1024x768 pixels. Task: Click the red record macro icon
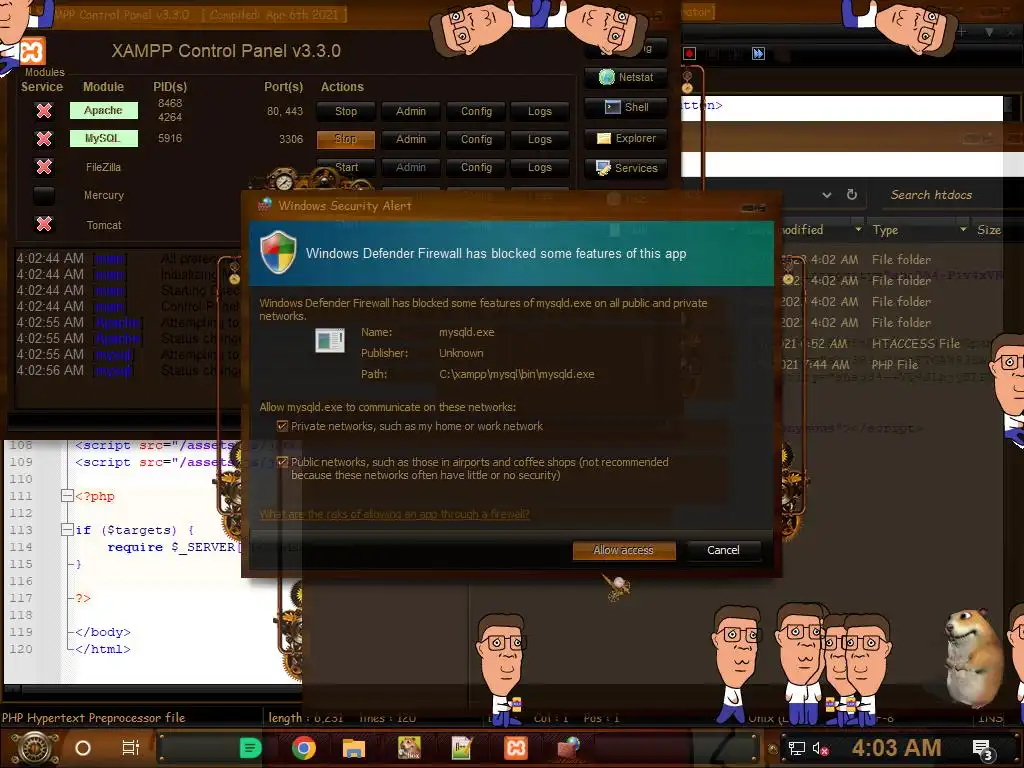[690, 54]
